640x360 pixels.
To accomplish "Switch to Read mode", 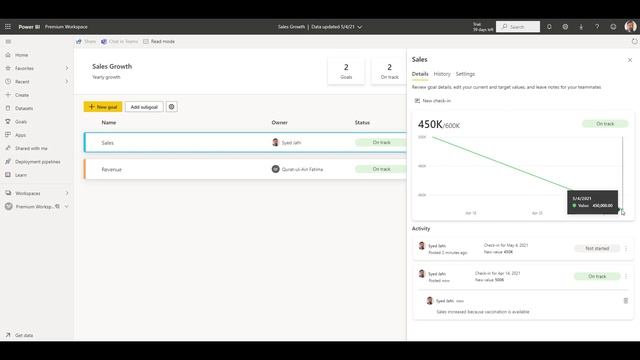I will tap(159, 42).
